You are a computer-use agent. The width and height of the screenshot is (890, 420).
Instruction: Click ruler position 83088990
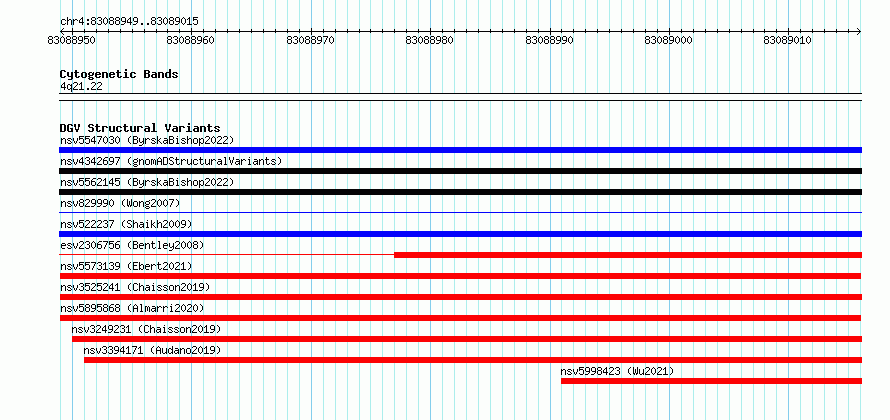(549, 40)
